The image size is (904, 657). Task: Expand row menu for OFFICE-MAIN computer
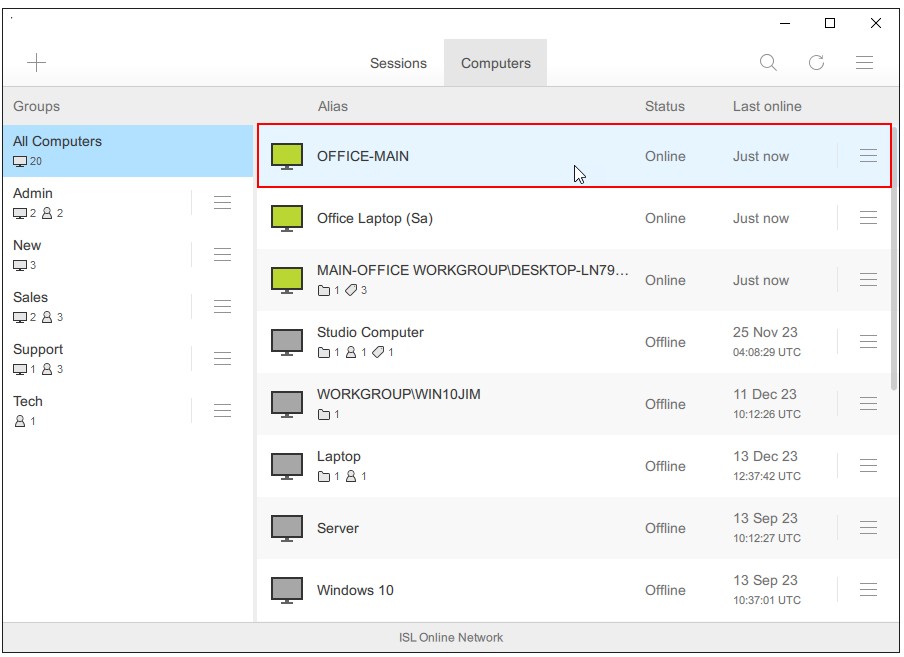868,156
